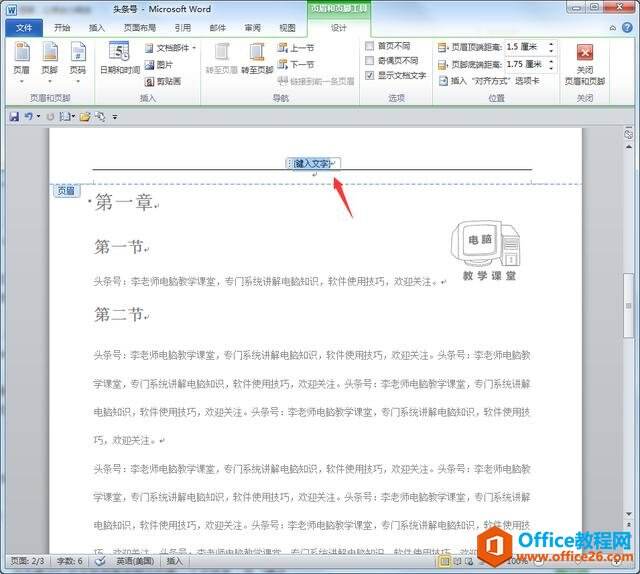The height and width of the screenshot is (574, 640).
Task: Expand the 页码 dropdown arrow
Action: (78, 81)
